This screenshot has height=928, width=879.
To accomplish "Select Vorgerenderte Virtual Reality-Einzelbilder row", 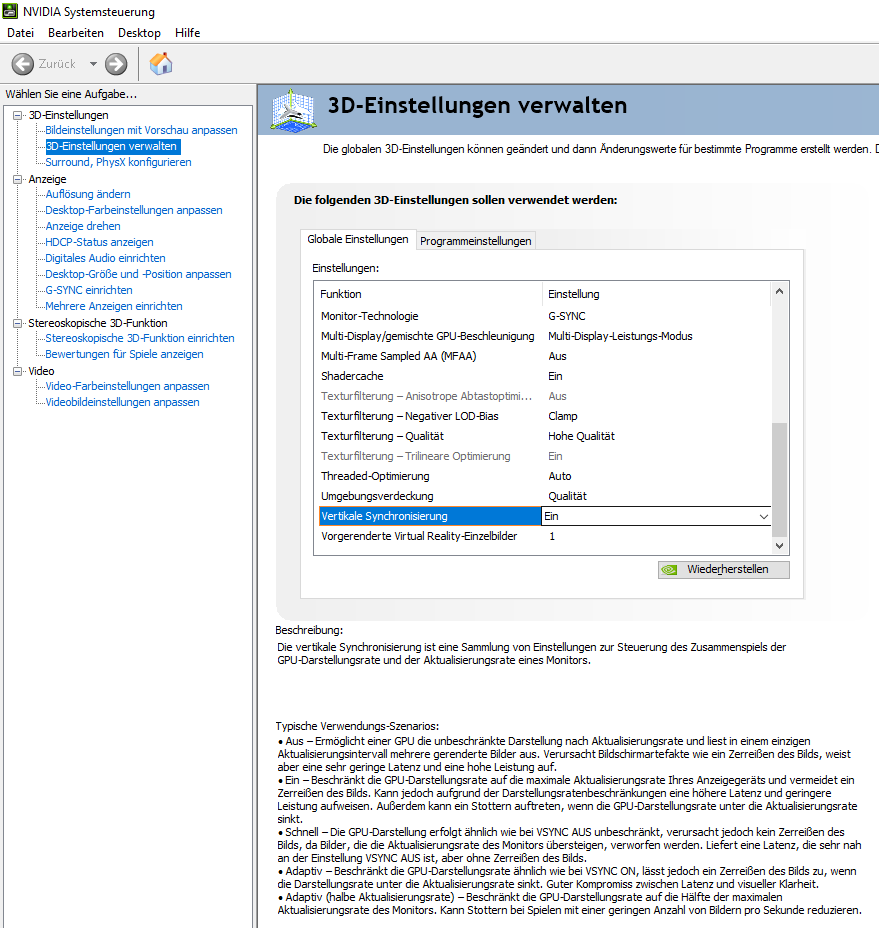I will click(x=545, y=536).
